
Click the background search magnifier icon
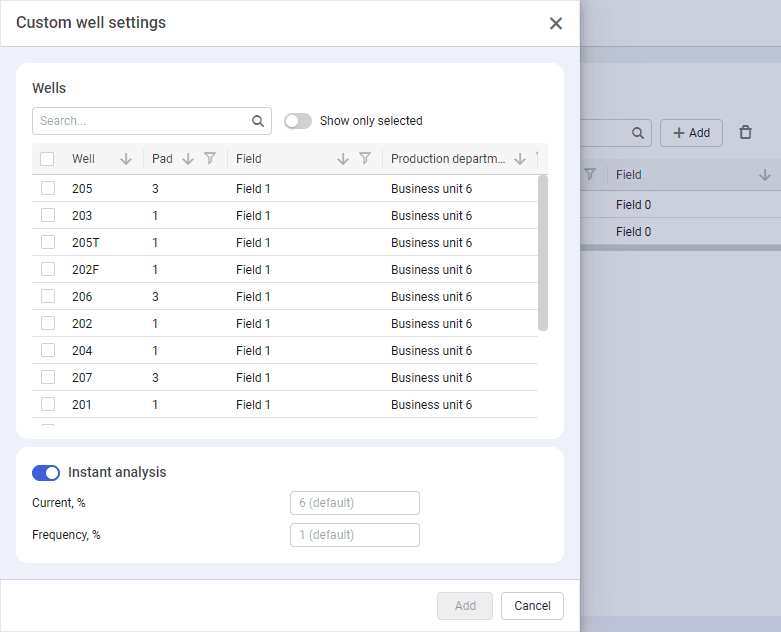pyautogui.click(x=638, y=133)
